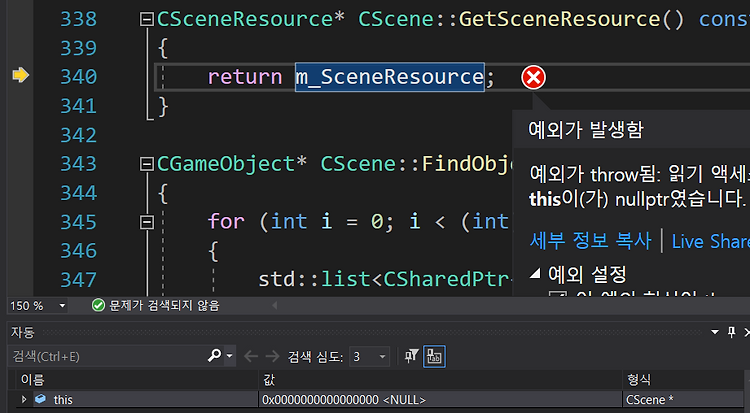
Task: Click GetSceneResource function name on line 338
Action: (560, 19)
